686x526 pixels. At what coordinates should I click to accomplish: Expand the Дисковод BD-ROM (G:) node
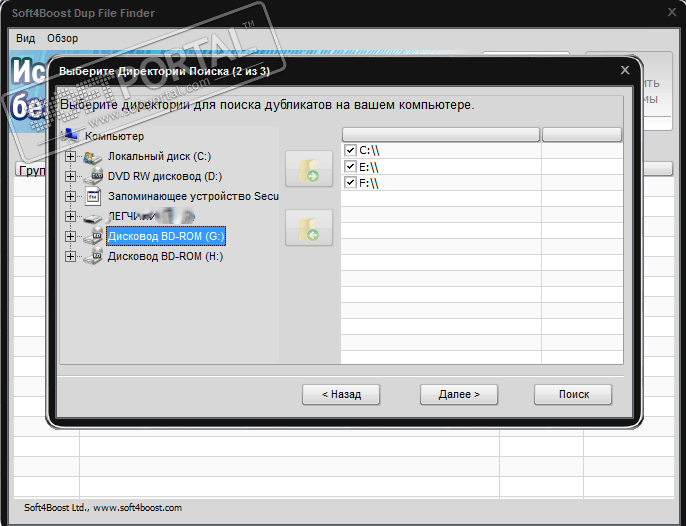(70, 236)
